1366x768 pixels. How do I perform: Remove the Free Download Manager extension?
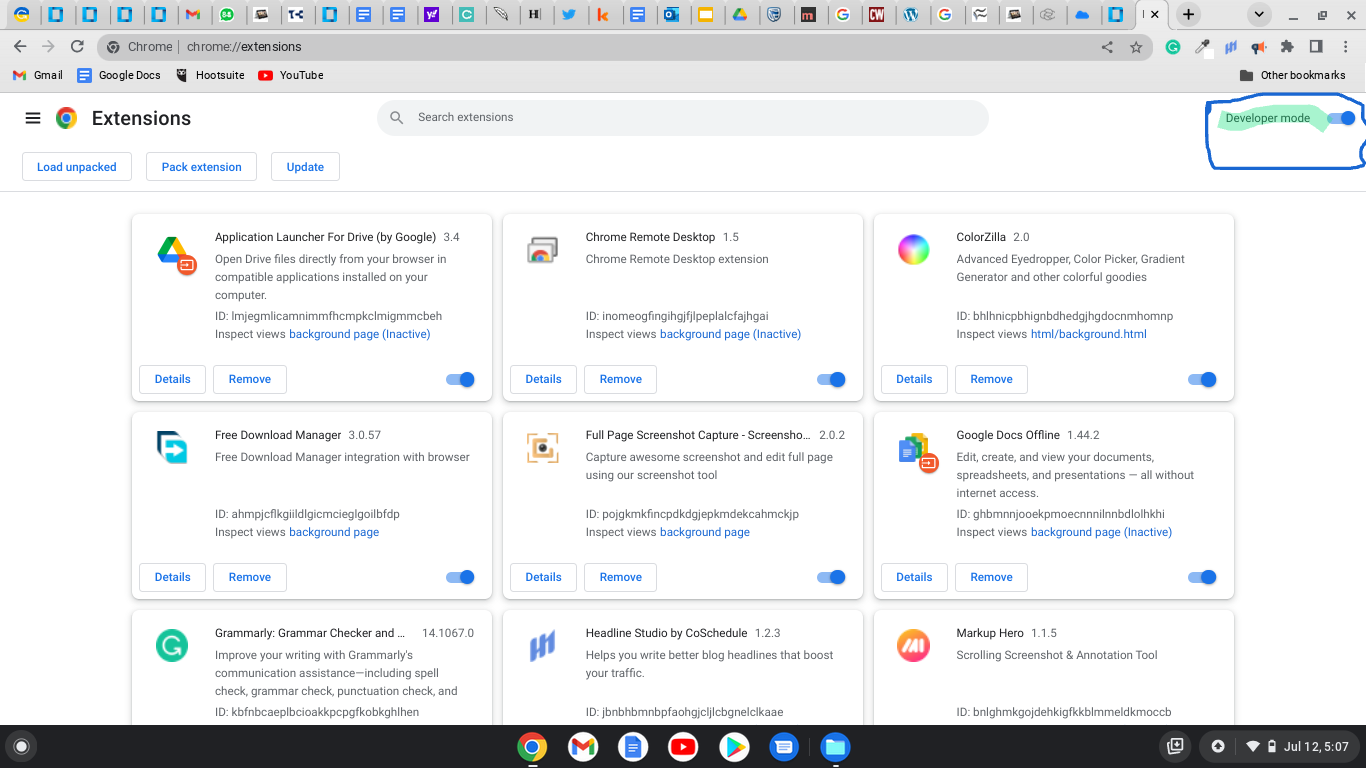point(250,577)
